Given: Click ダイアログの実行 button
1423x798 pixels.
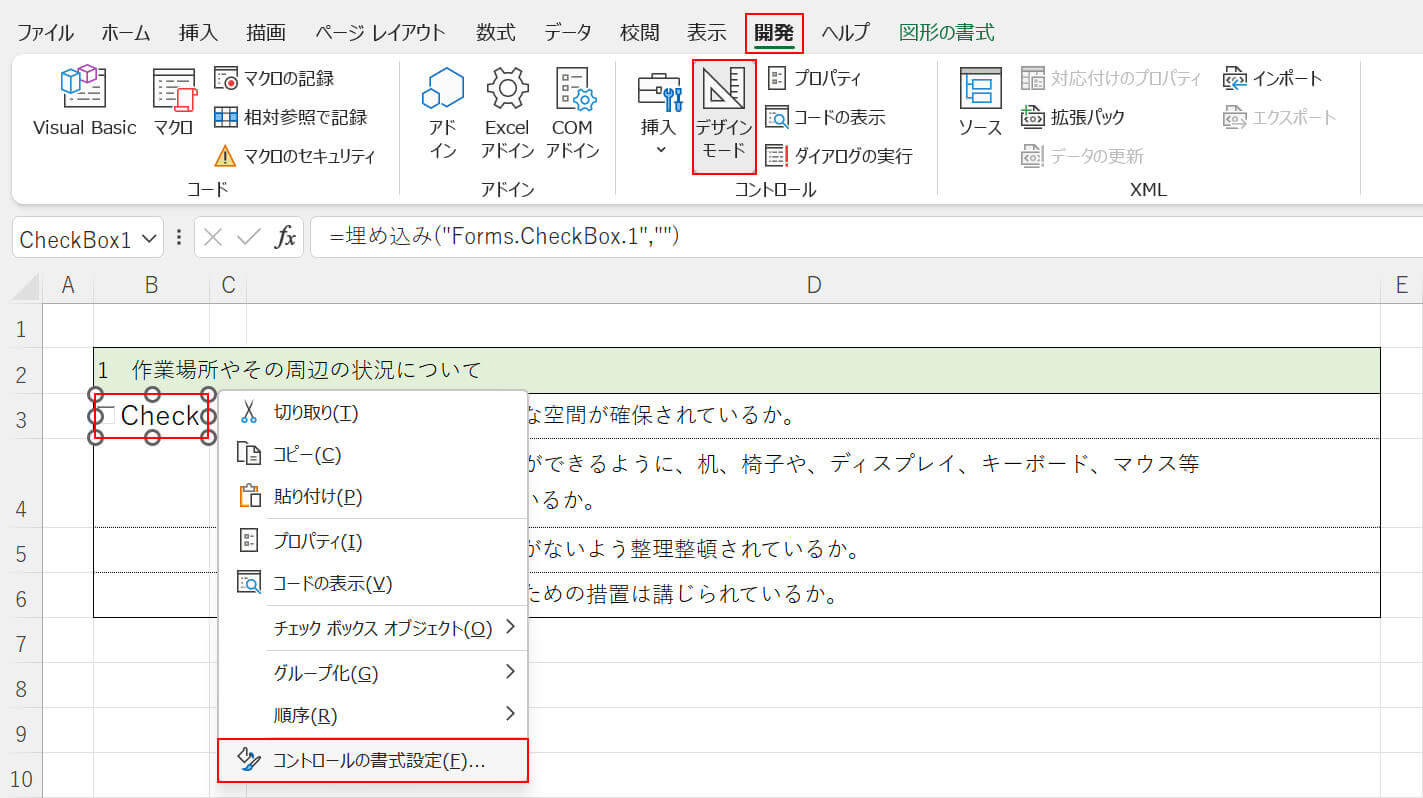Looking at the screenshot, I should (839, 156).
